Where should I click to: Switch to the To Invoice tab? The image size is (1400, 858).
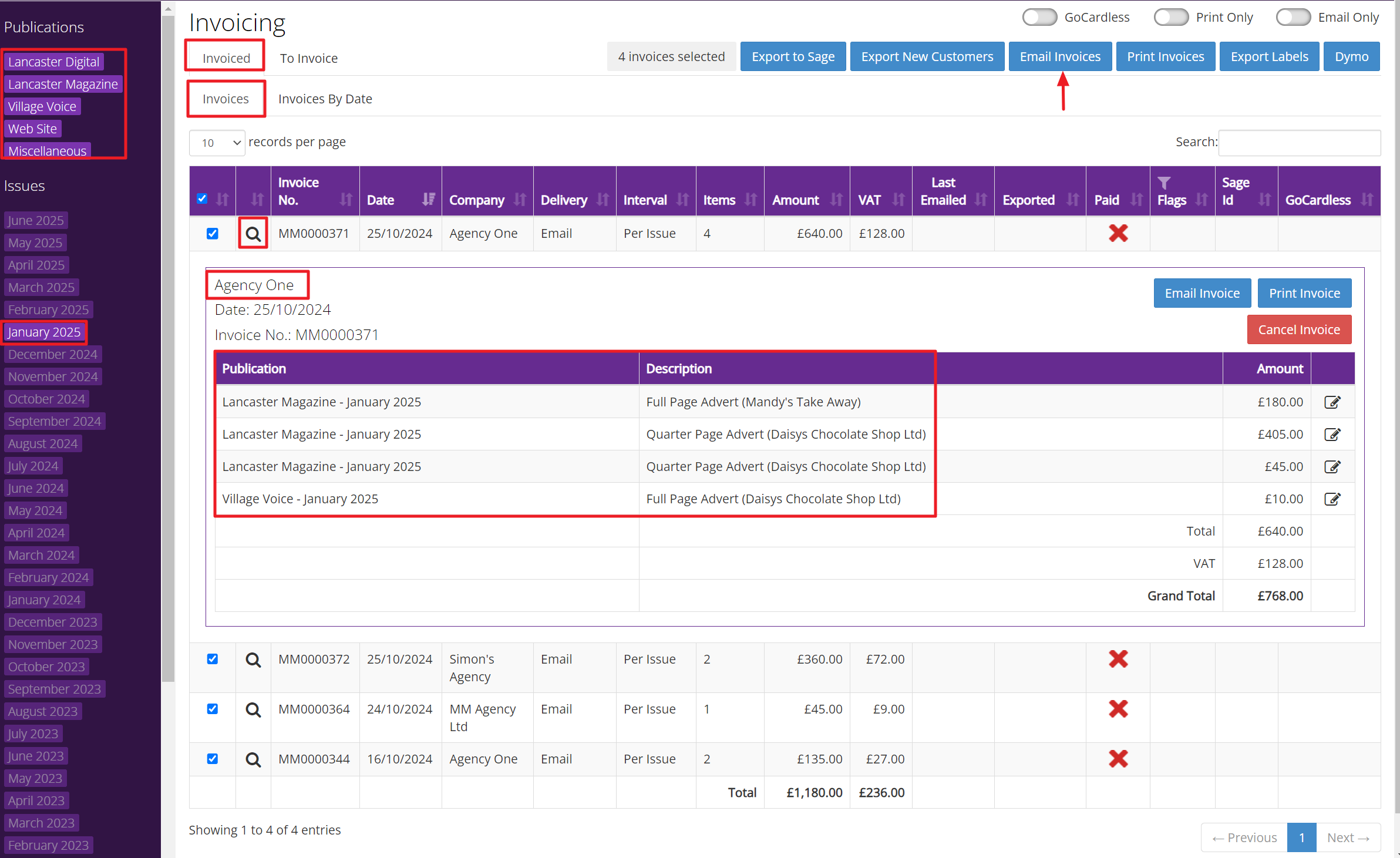point(309,58)
